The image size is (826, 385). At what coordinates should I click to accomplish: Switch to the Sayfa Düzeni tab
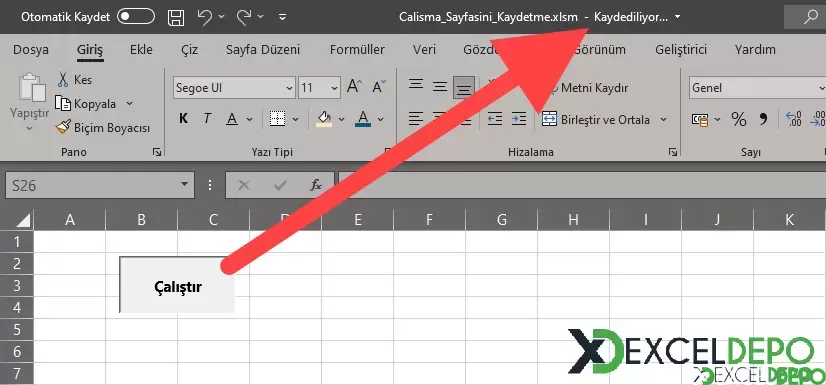point(263,50)
